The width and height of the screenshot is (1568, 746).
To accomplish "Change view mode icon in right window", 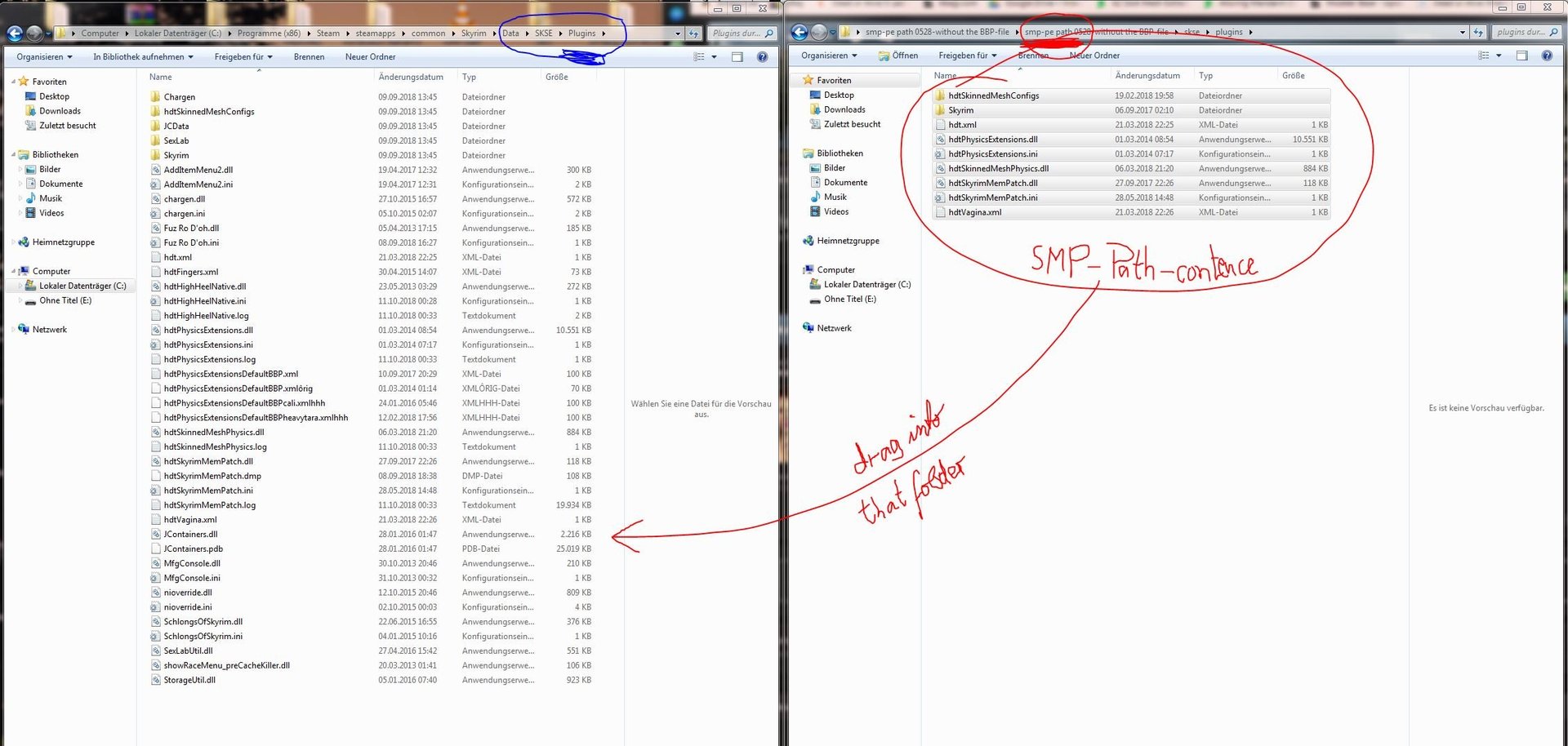I will point(1484,56).
